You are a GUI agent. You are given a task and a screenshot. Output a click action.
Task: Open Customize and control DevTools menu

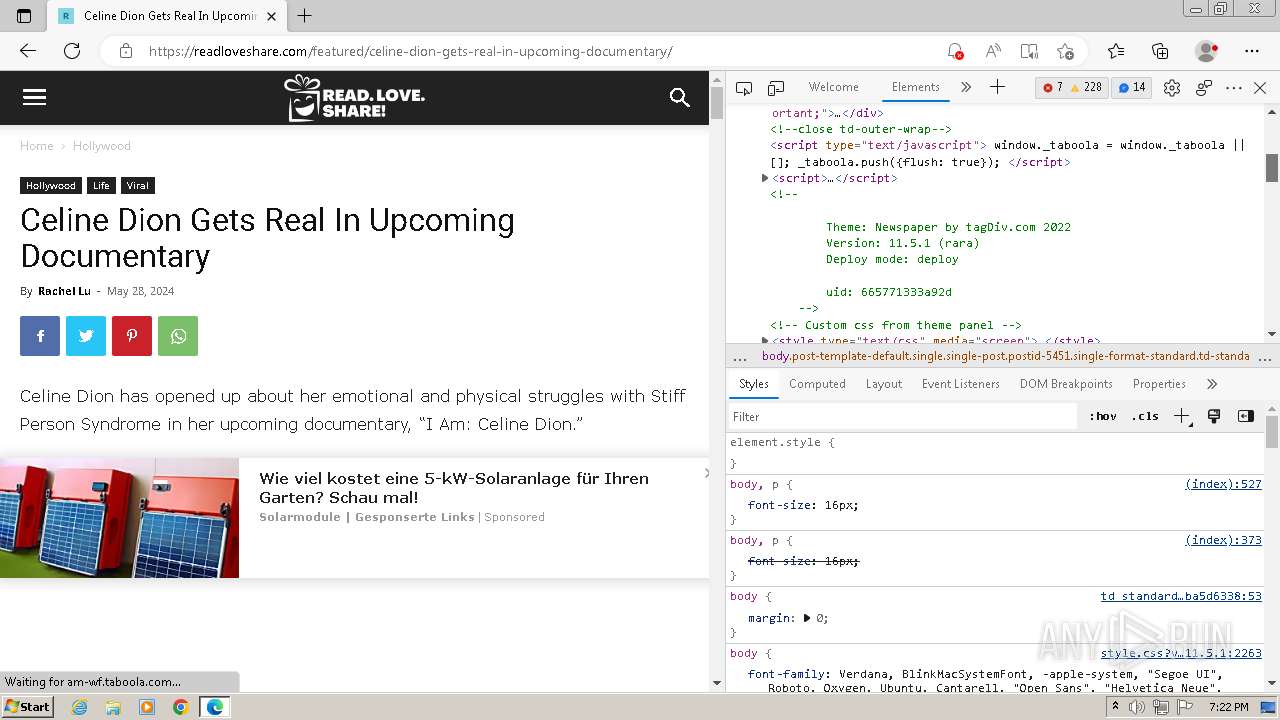[x=1234, y=88]
